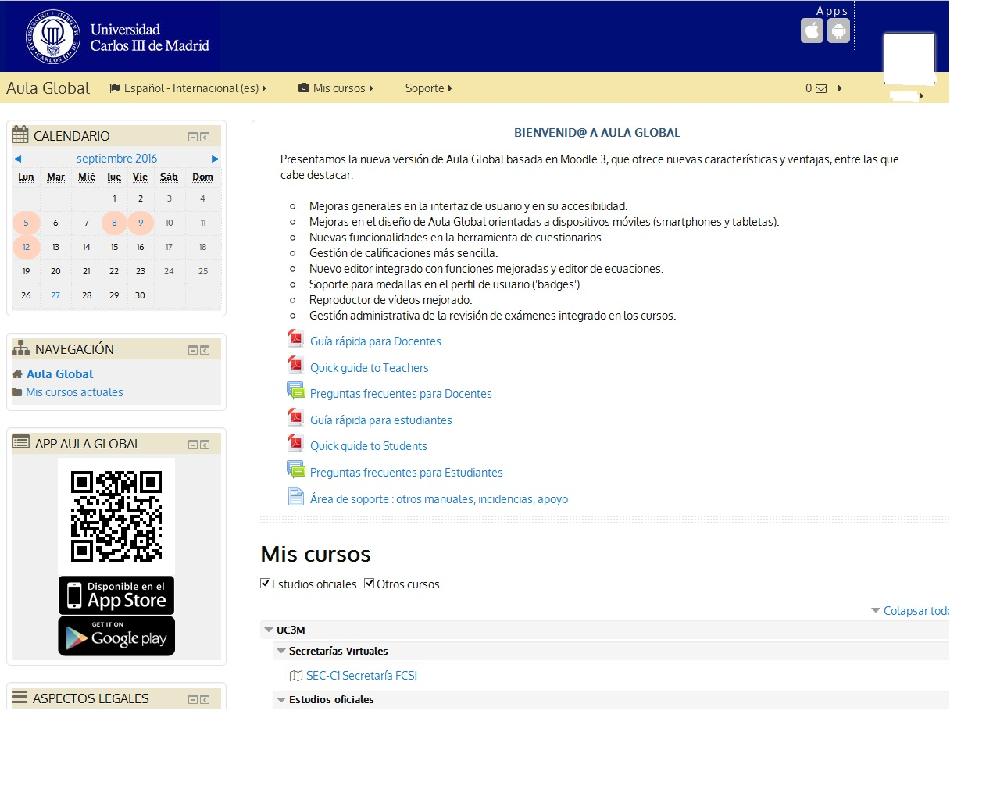The height and width of the screenshot is (800, 1000).
Task: Open SEC-CI Secretaría FCSJ course
Action: coord(361,676)
